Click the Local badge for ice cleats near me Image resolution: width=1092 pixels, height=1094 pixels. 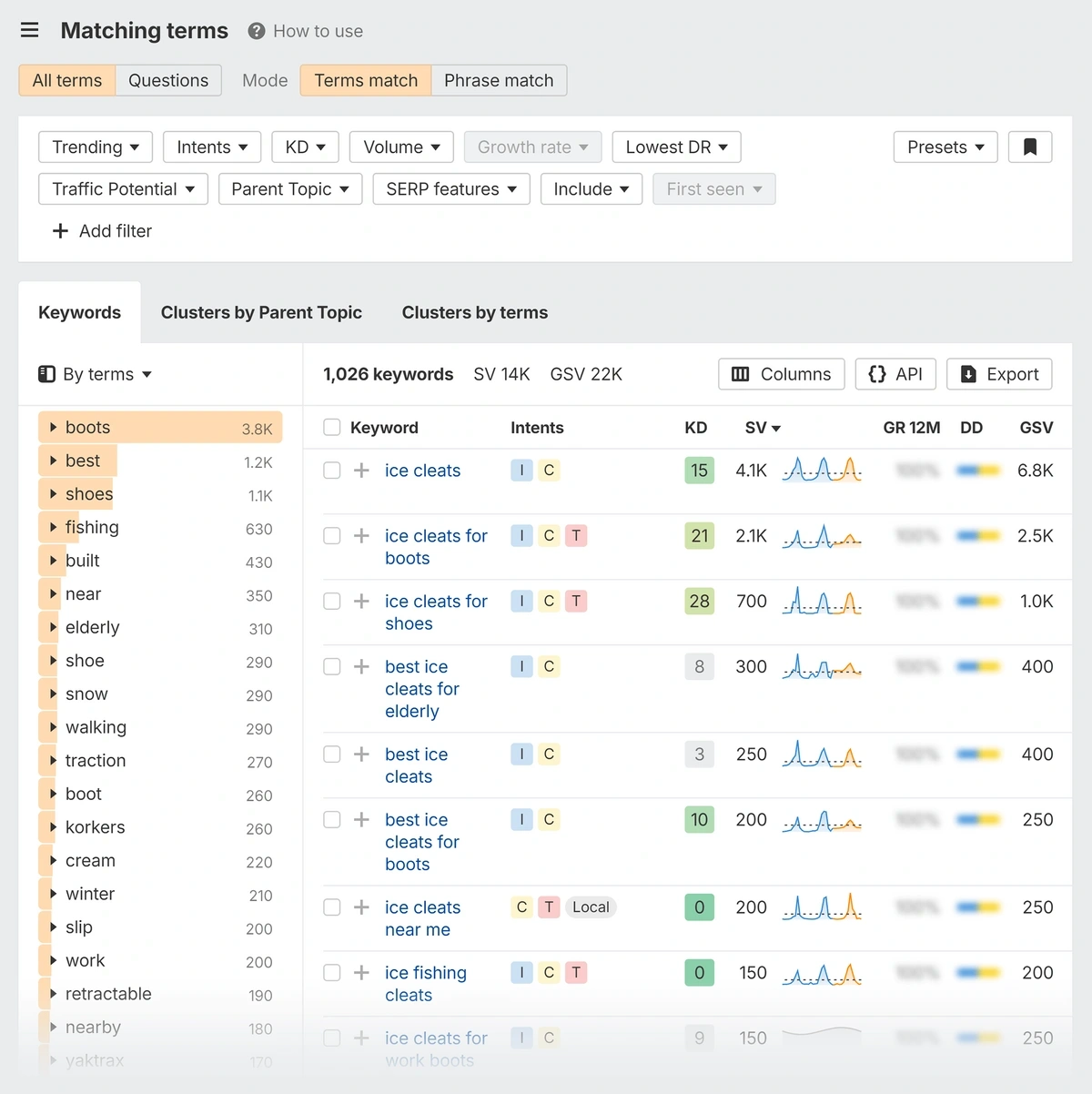click(x=591, y=907)
